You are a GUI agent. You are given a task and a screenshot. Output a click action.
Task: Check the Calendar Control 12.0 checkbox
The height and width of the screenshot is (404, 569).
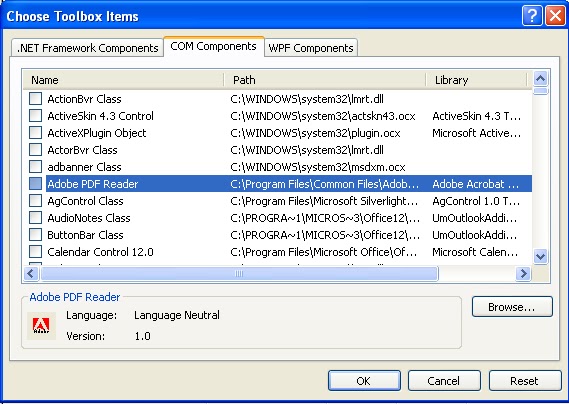(x=35, y=252)
